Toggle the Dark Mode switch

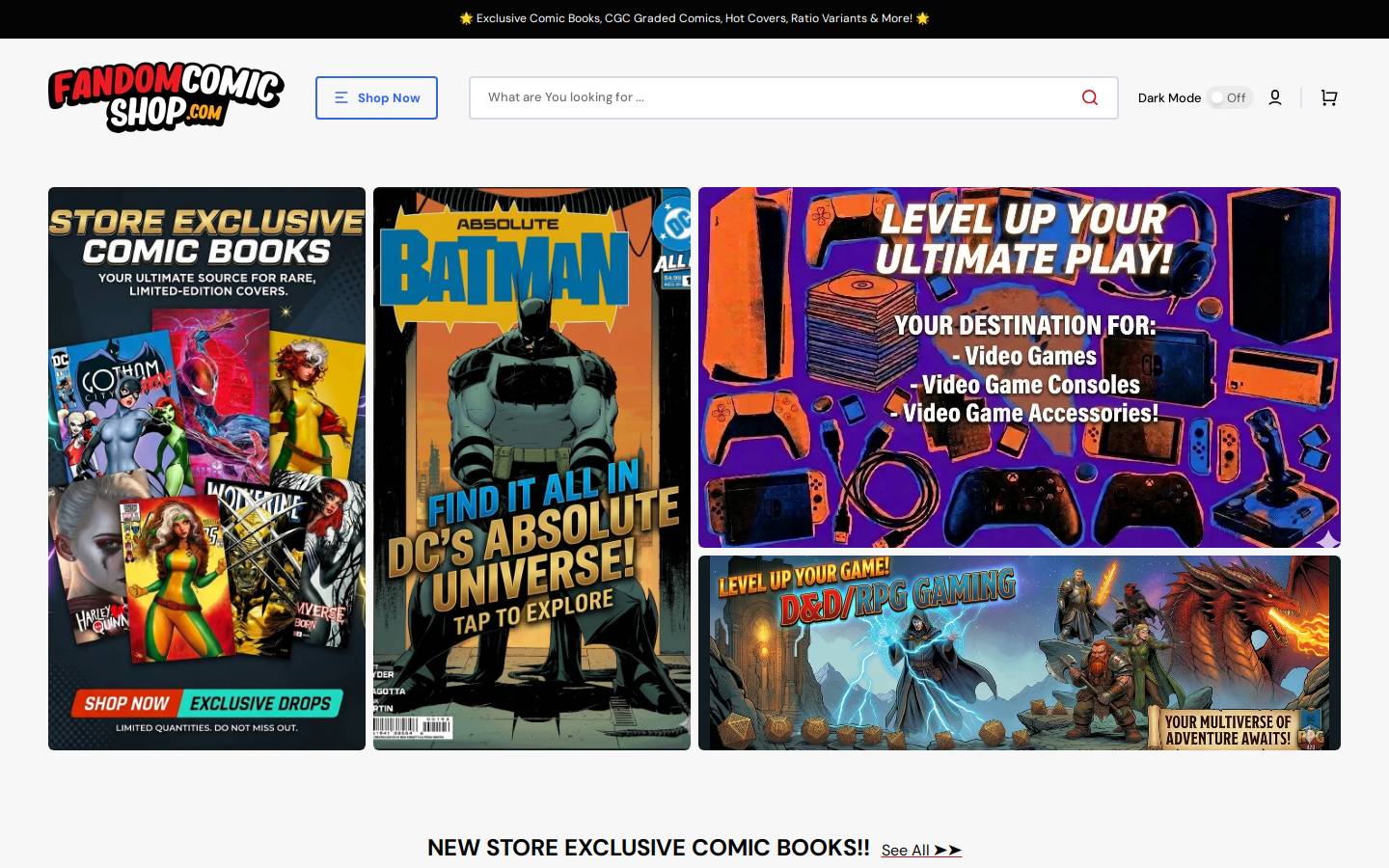[x=1230, y=97]
